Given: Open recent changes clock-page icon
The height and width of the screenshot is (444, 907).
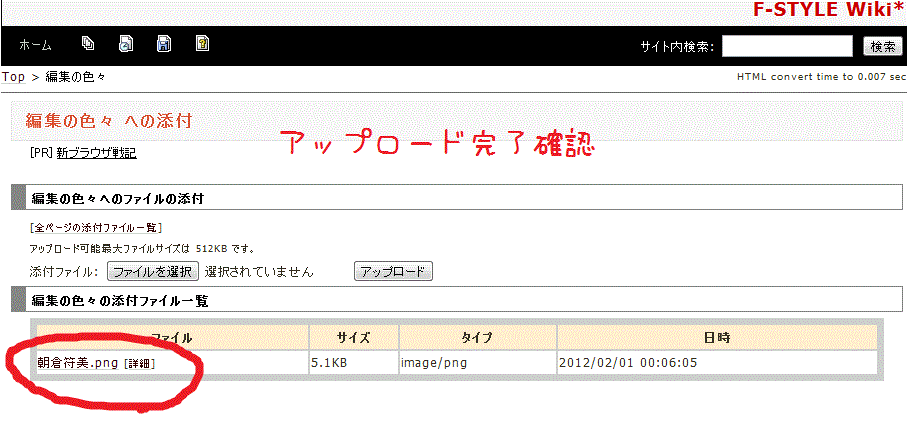Looking at the screenshot, I should click(126, 44).
